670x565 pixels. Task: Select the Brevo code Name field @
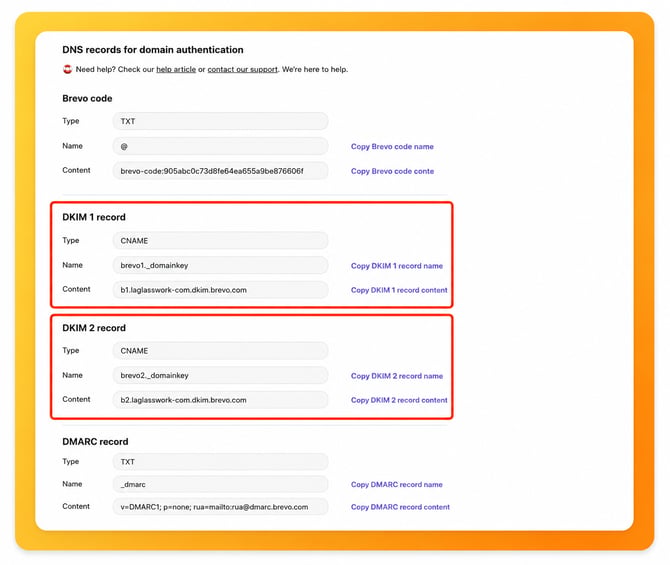pos(220,146)
